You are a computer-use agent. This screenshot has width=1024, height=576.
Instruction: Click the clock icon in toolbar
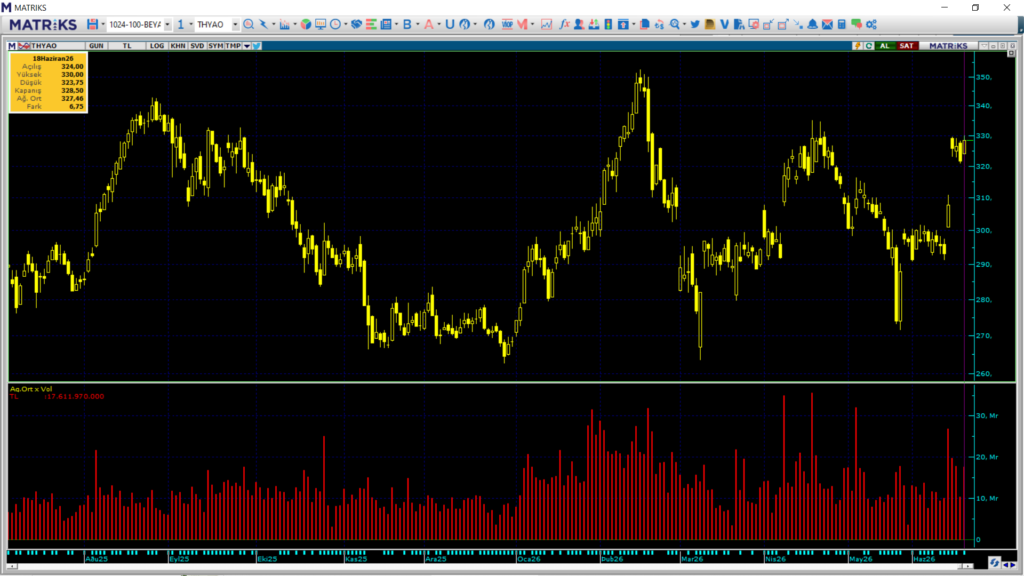335,24
